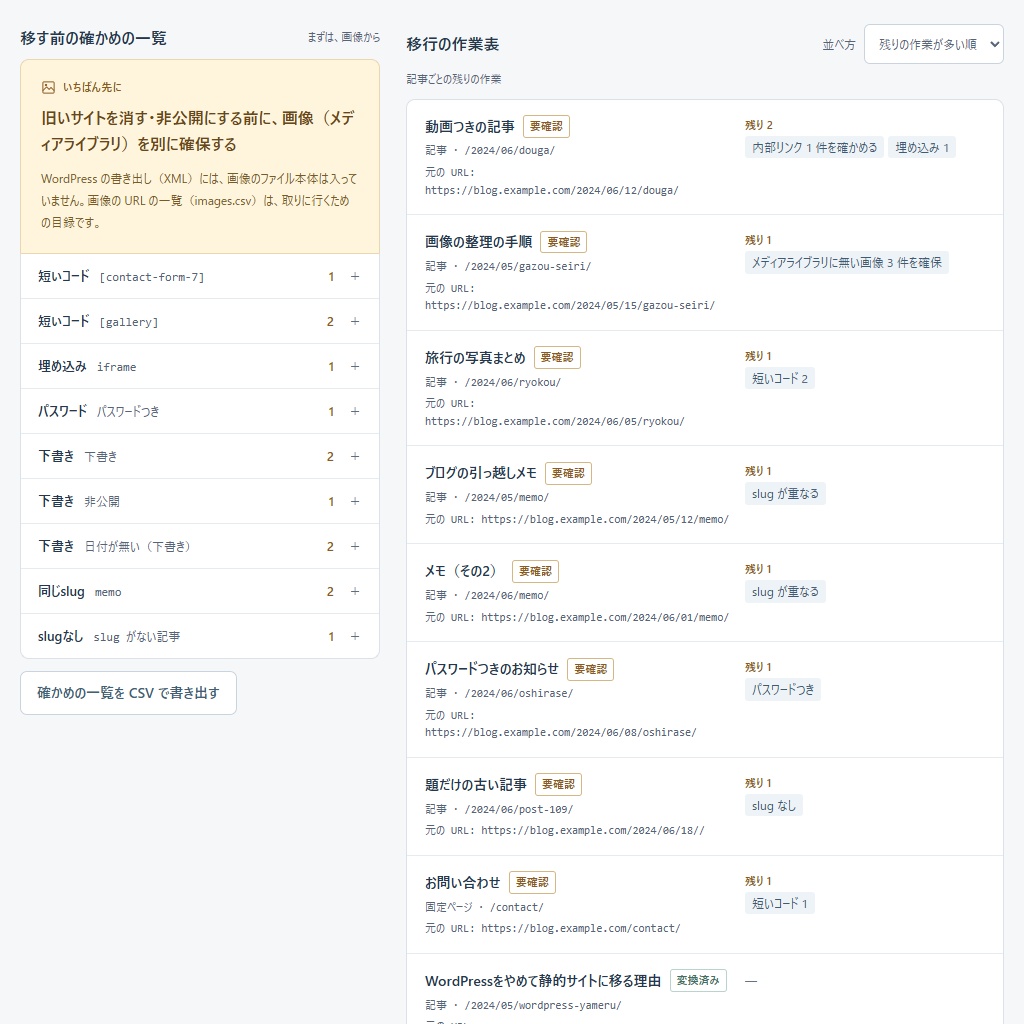Click the path /2024/05/wordpress-yameru/
The width and height of the screenshot is (1024, 1024).
coord(543,1006)
